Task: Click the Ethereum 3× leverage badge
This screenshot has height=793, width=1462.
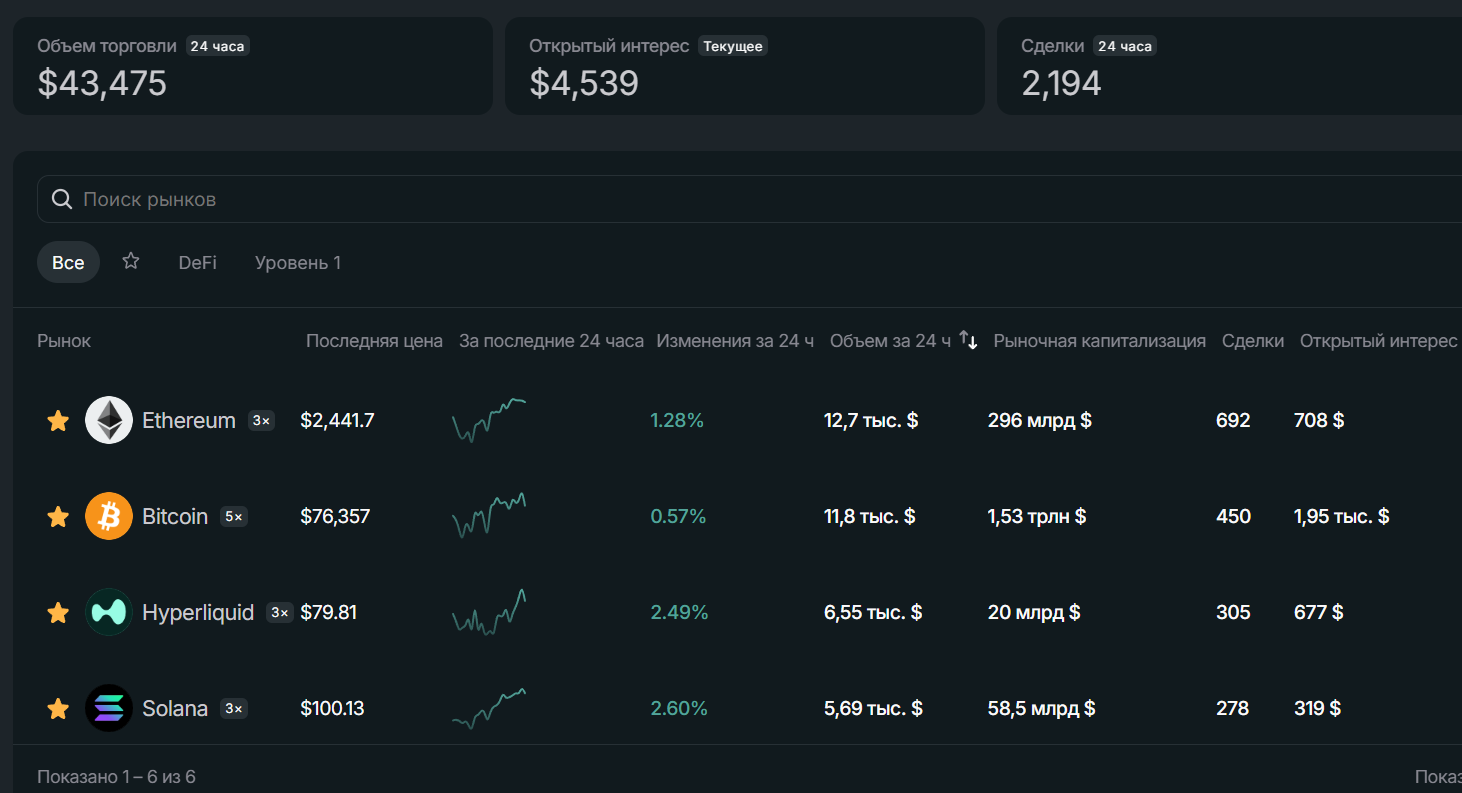Action: pos(261,421)
